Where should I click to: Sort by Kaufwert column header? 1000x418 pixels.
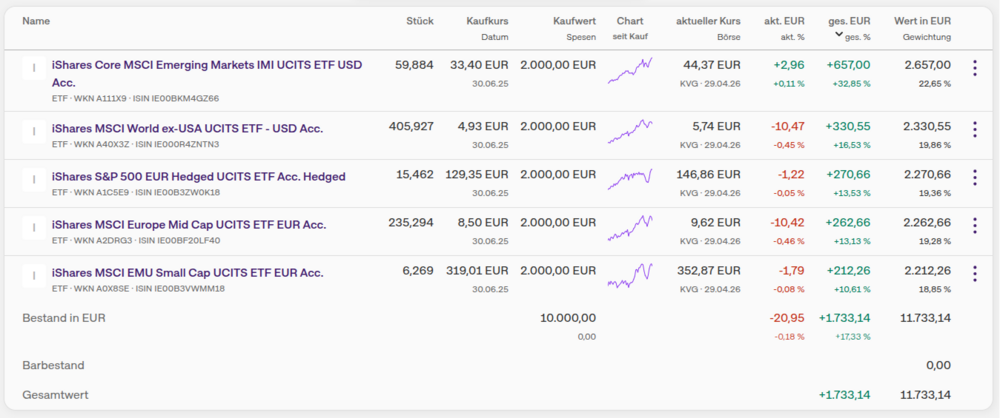pyautogui.click(x=575, y=21)
